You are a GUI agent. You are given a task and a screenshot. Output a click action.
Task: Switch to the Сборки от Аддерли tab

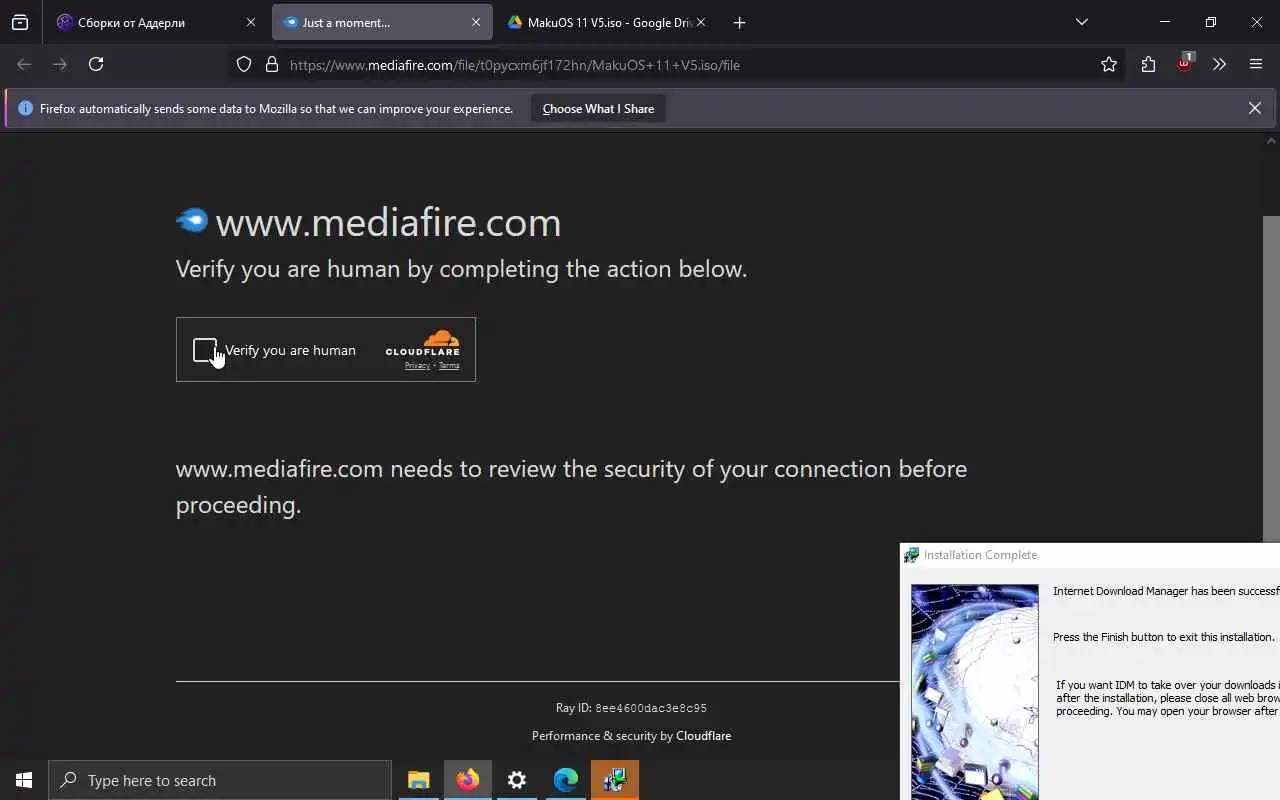(156, 22)
